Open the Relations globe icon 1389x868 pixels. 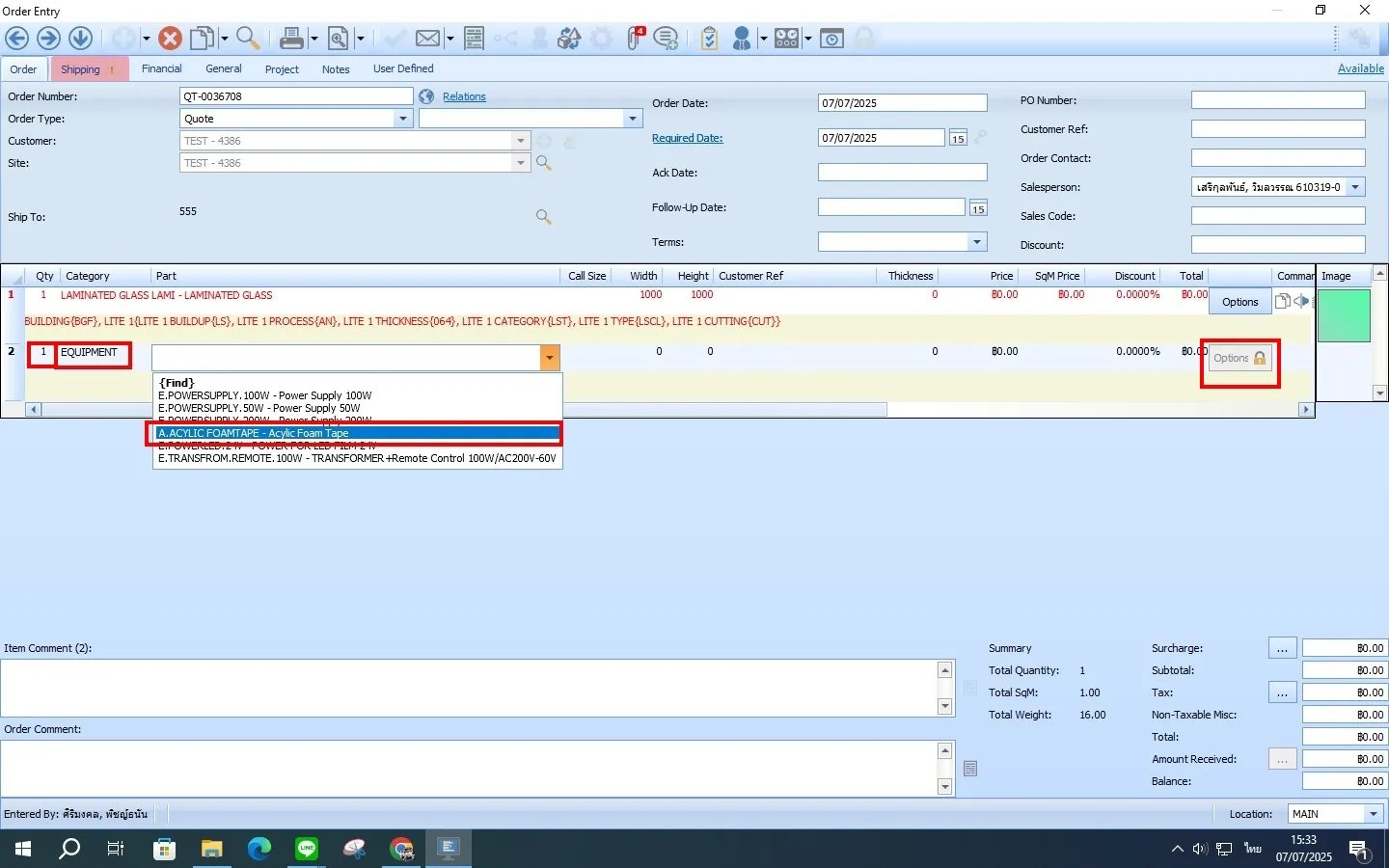pyautogui.click(x=427, y=96)
